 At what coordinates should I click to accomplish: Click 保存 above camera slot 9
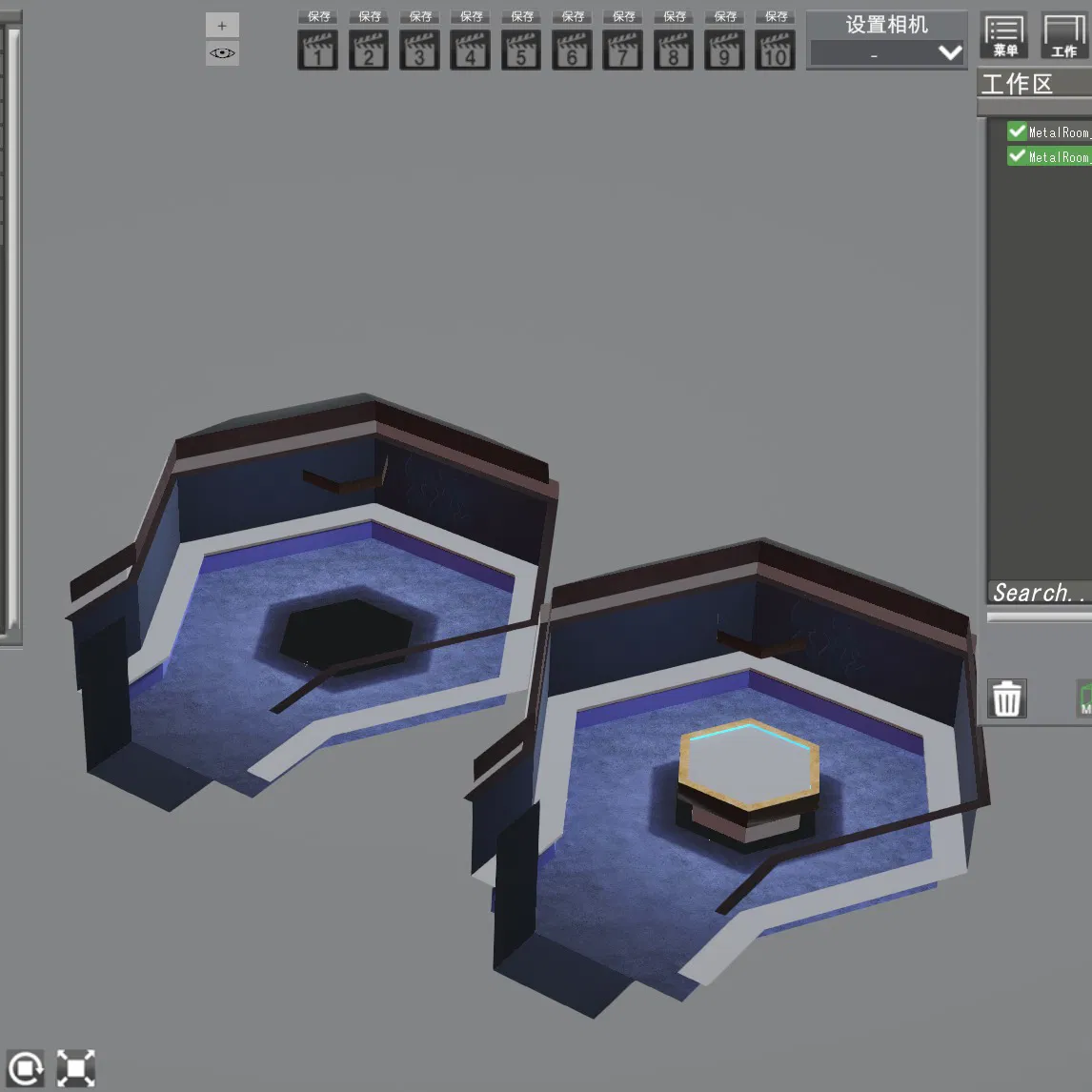coord(724,17)
